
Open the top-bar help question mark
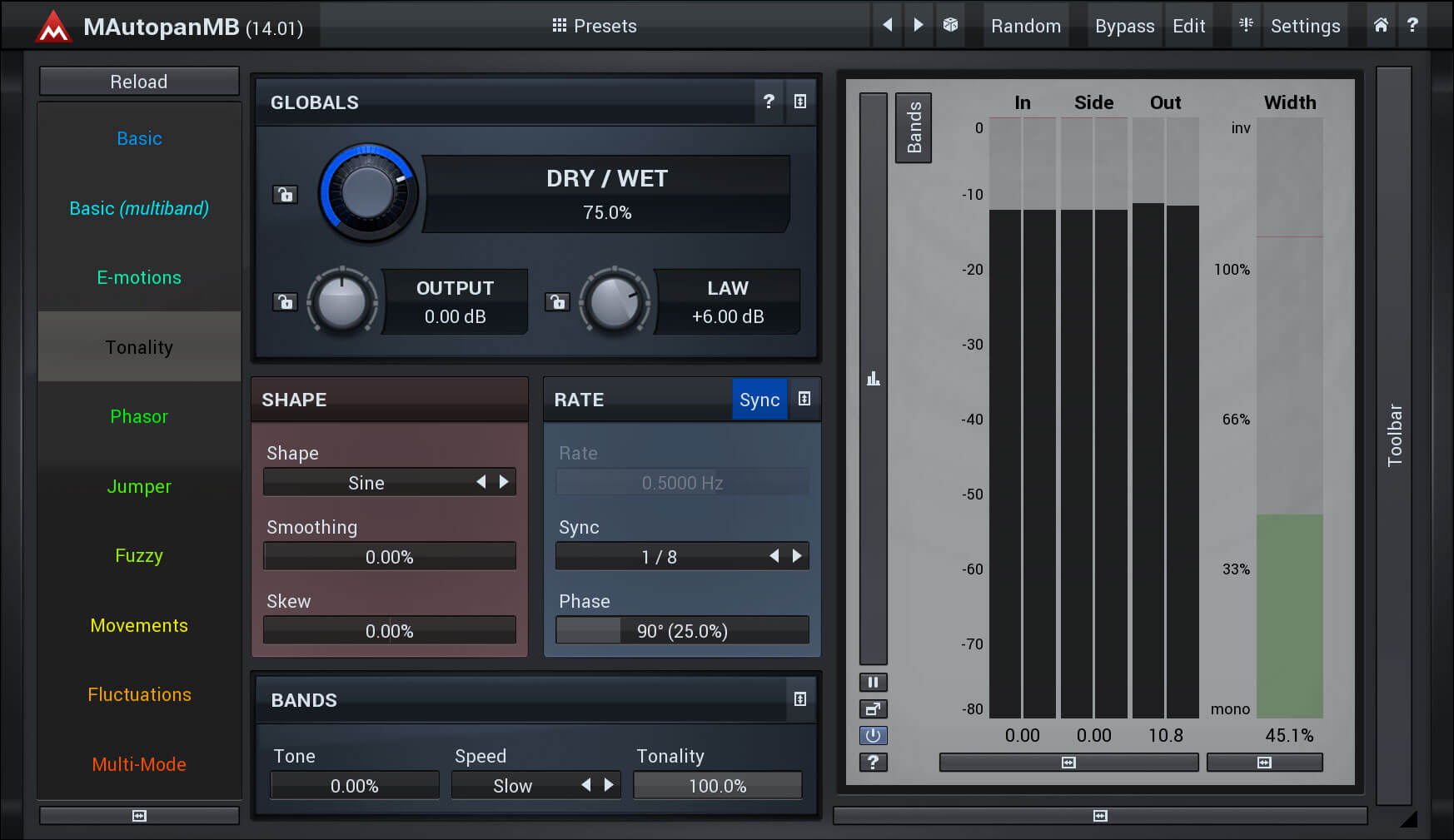pos(1412,25)
